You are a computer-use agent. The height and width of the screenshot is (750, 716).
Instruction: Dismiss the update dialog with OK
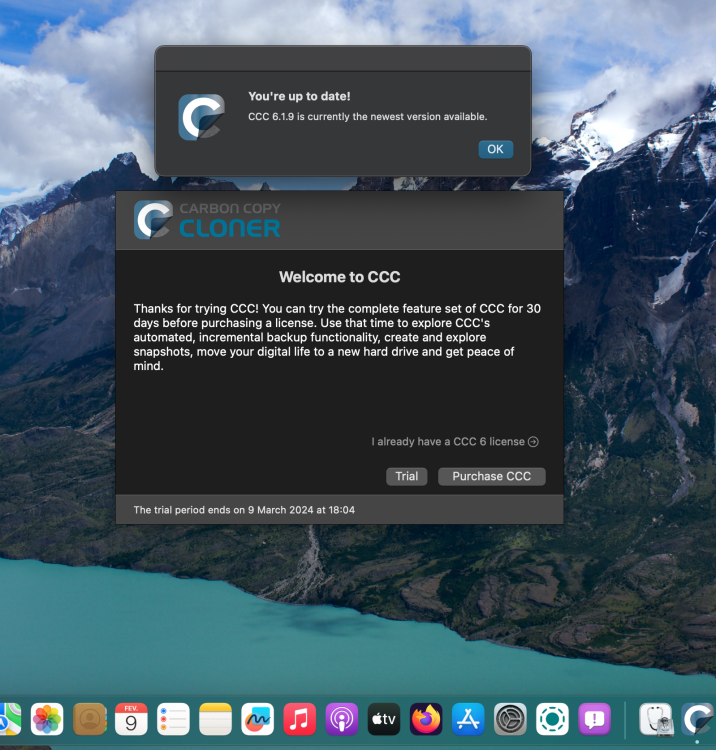496,149
